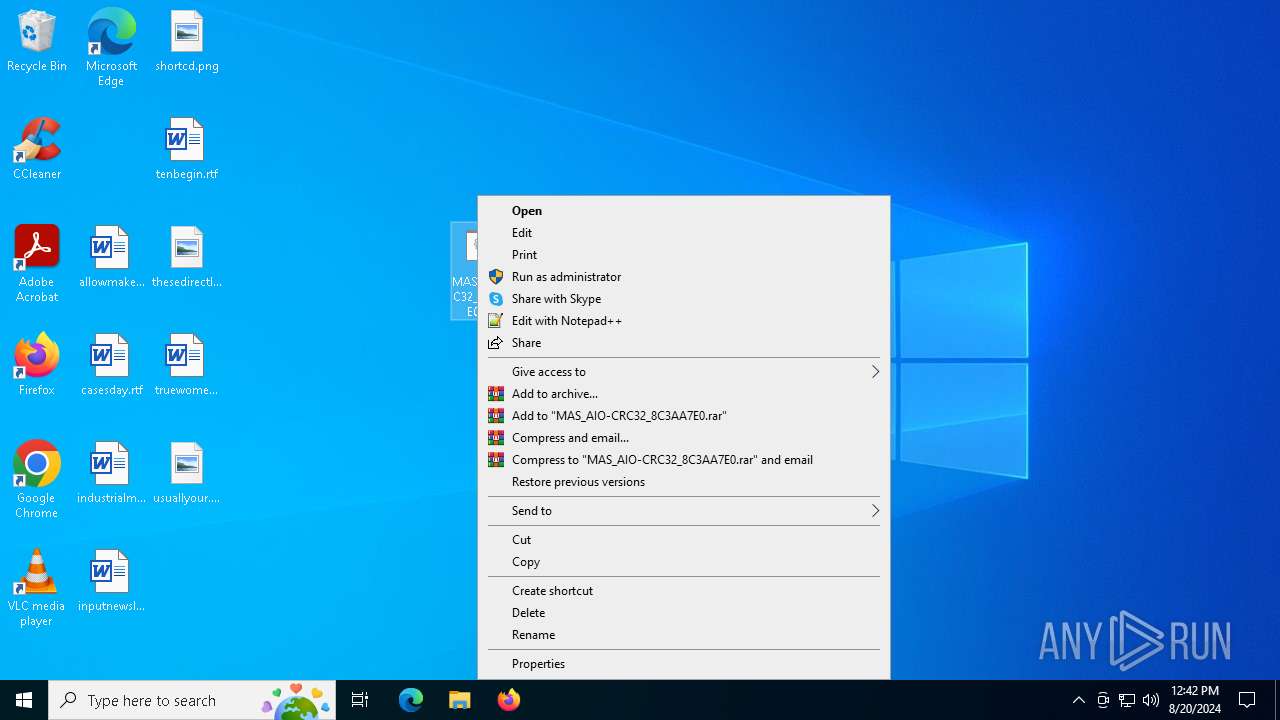Click the search highlights illustration in search box
Image resolution: width=1280 pixels, height=720 pixels.
click(x=296, y=700)
